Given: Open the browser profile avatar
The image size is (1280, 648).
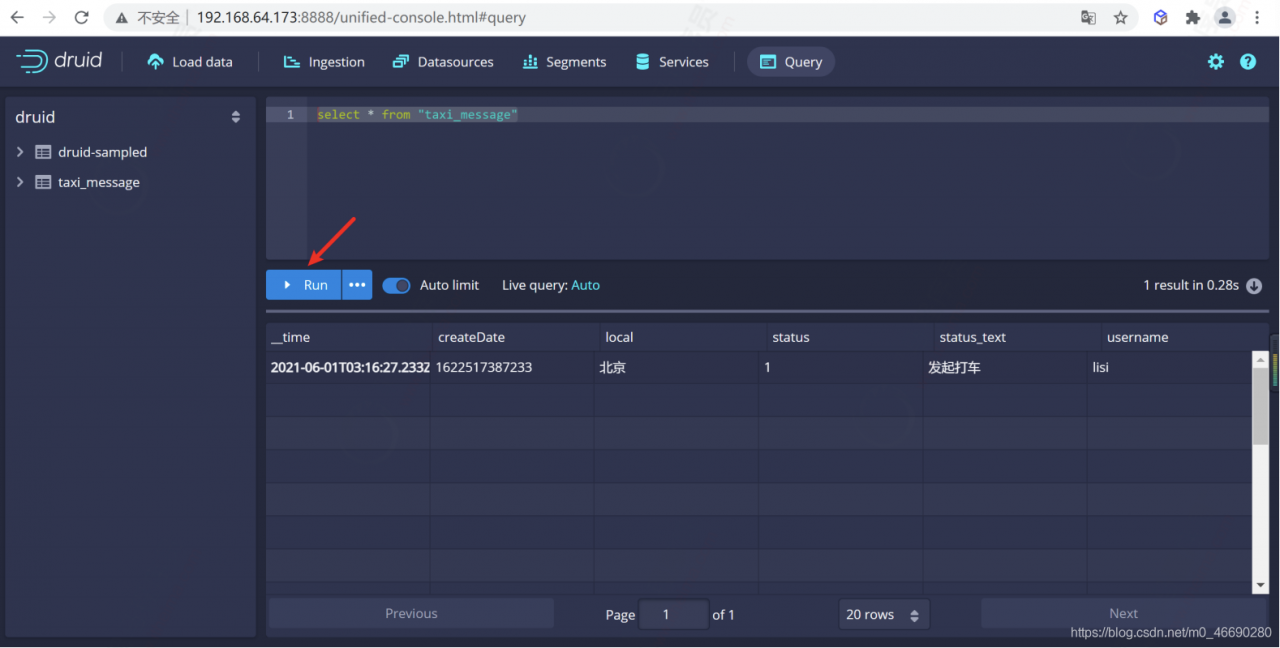Looking at the screenshot, I should click(x=1225, y=17).
